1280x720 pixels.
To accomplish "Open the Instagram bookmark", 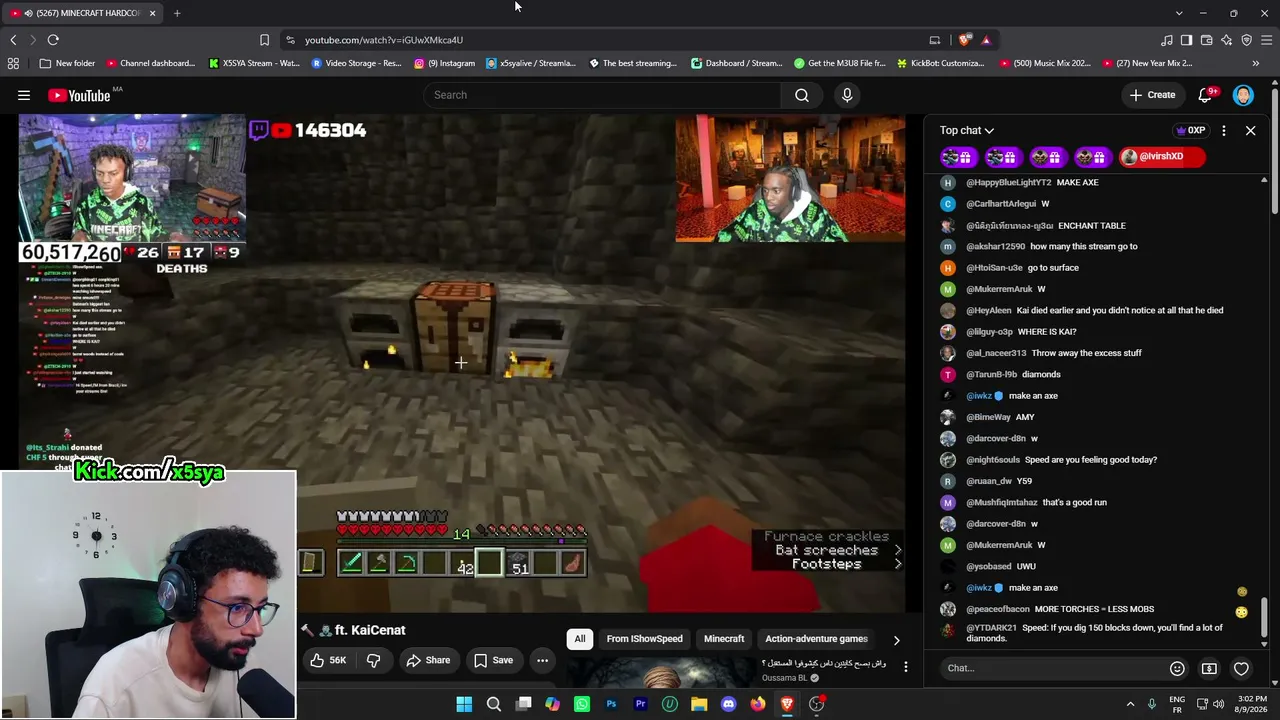I will pyautogui.click(x=444, y=63).
